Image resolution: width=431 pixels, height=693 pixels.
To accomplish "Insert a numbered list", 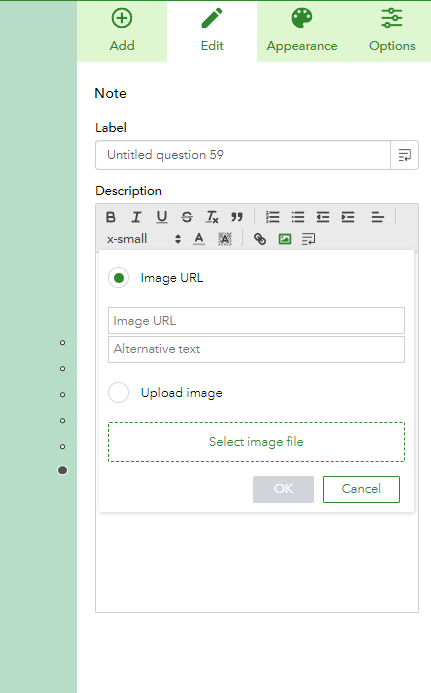I will (272, 217).
